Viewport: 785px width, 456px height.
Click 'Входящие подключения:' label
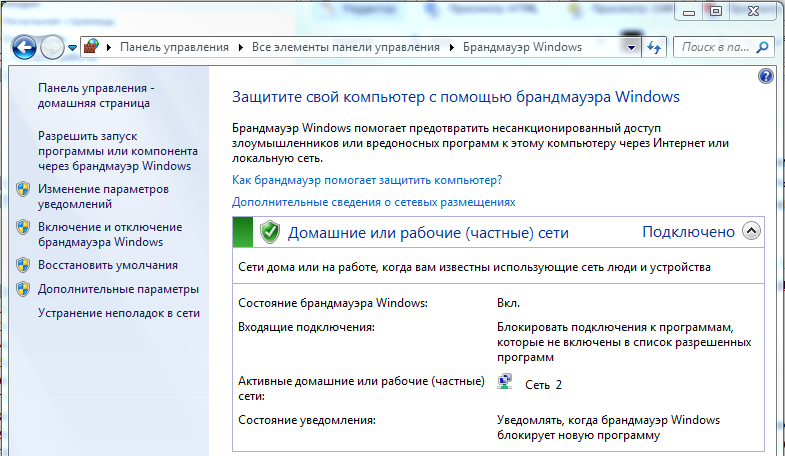pyautogui.click(x=306, y=327)
